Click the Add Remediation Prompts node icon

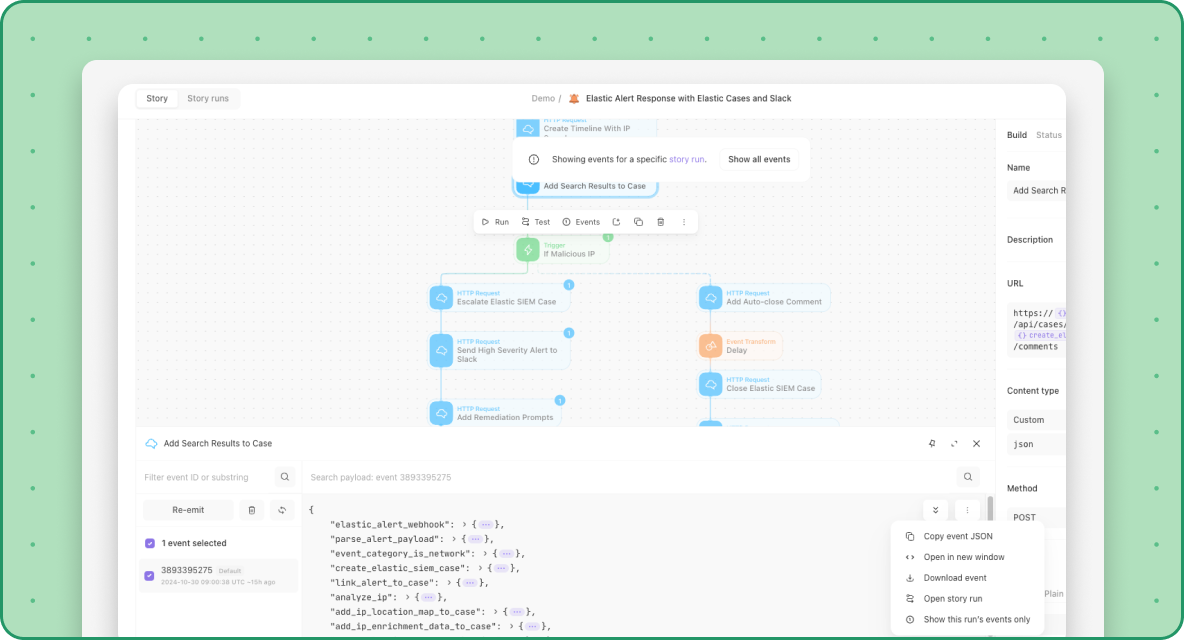(x=441, y=413)
